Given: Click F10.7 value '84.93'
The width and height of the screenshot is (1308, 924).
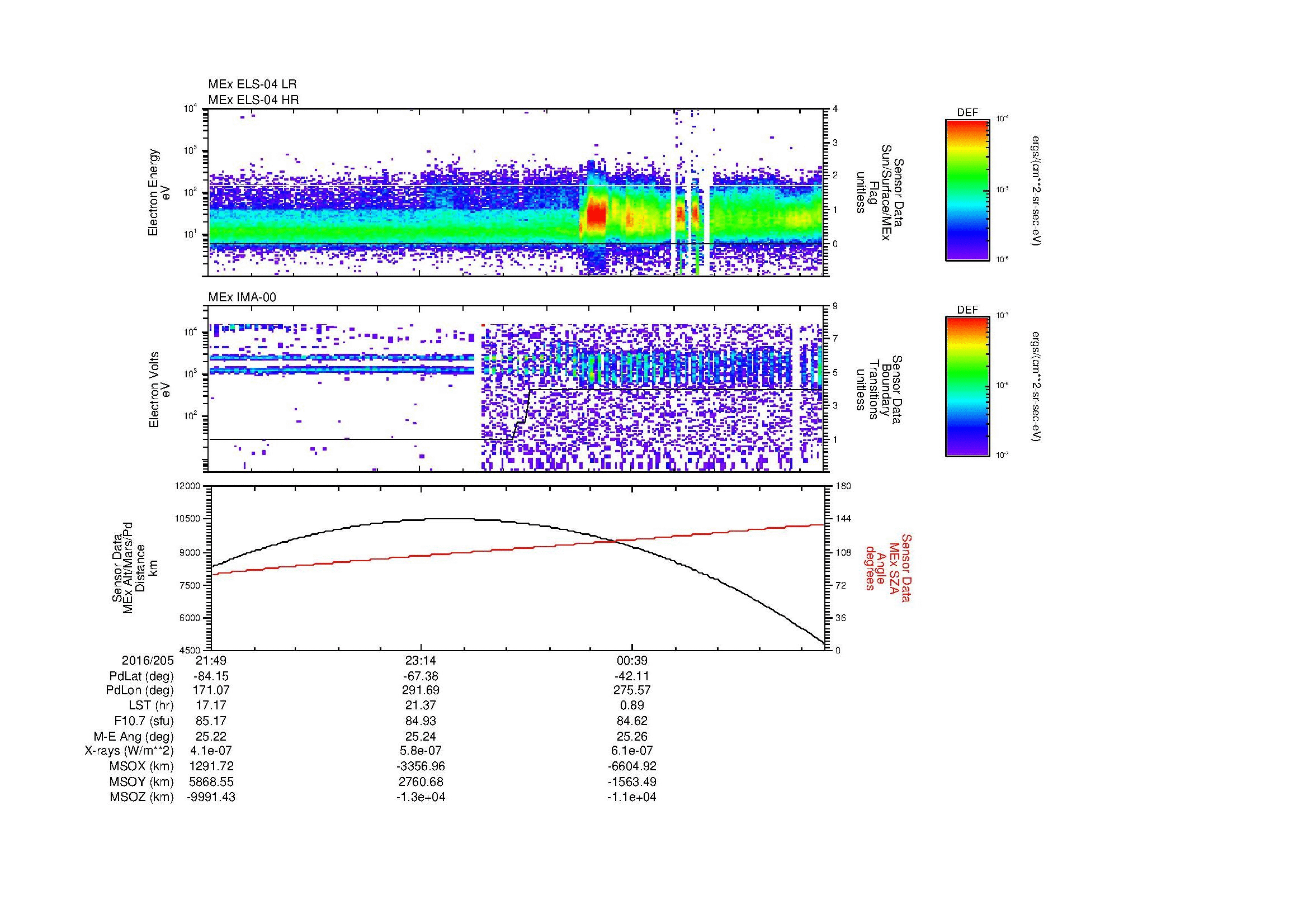Looking at the screenshot, I should pos(421,721).
